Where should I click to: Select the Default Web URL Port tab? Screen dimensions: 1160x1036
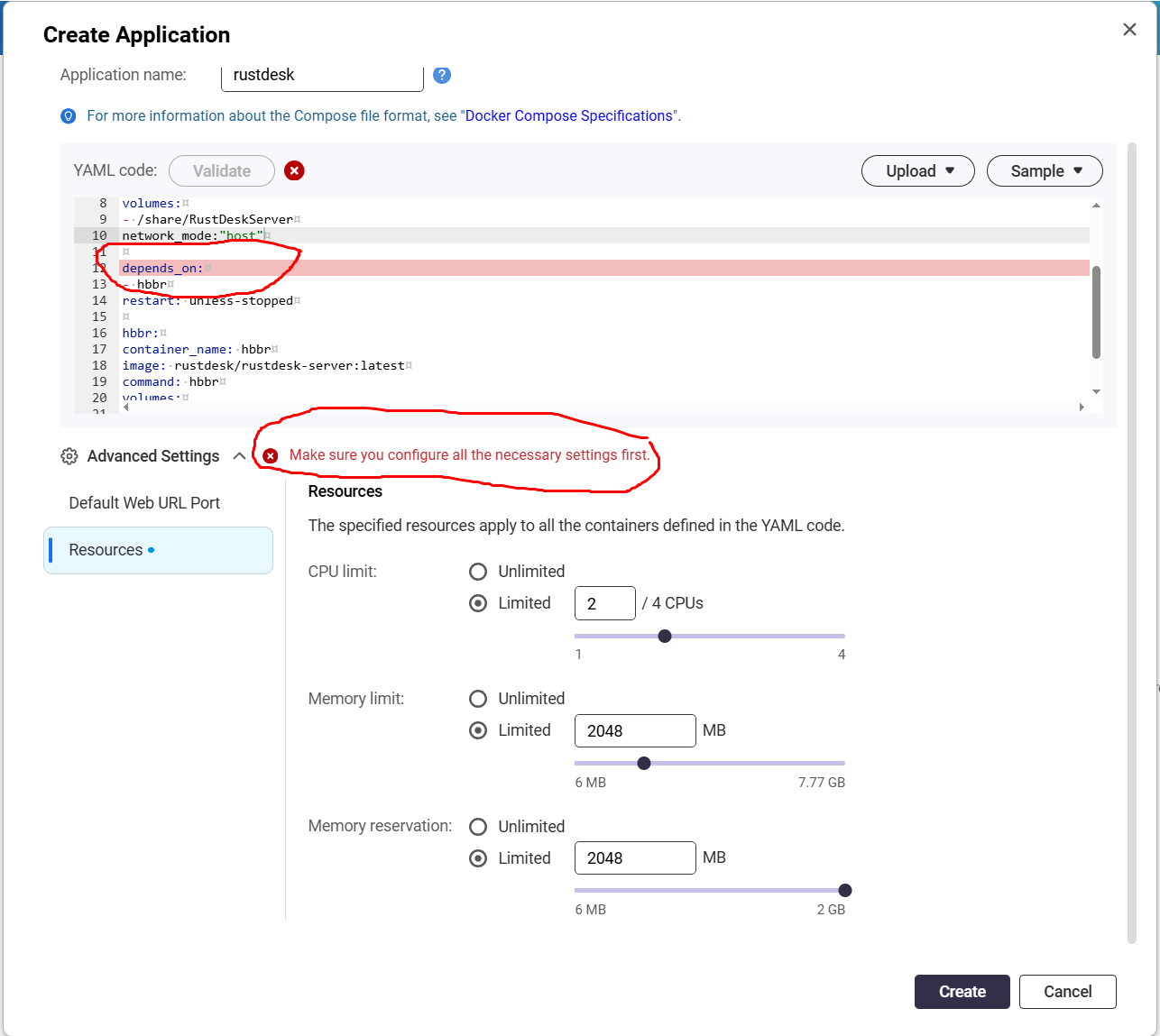point(144,503)
